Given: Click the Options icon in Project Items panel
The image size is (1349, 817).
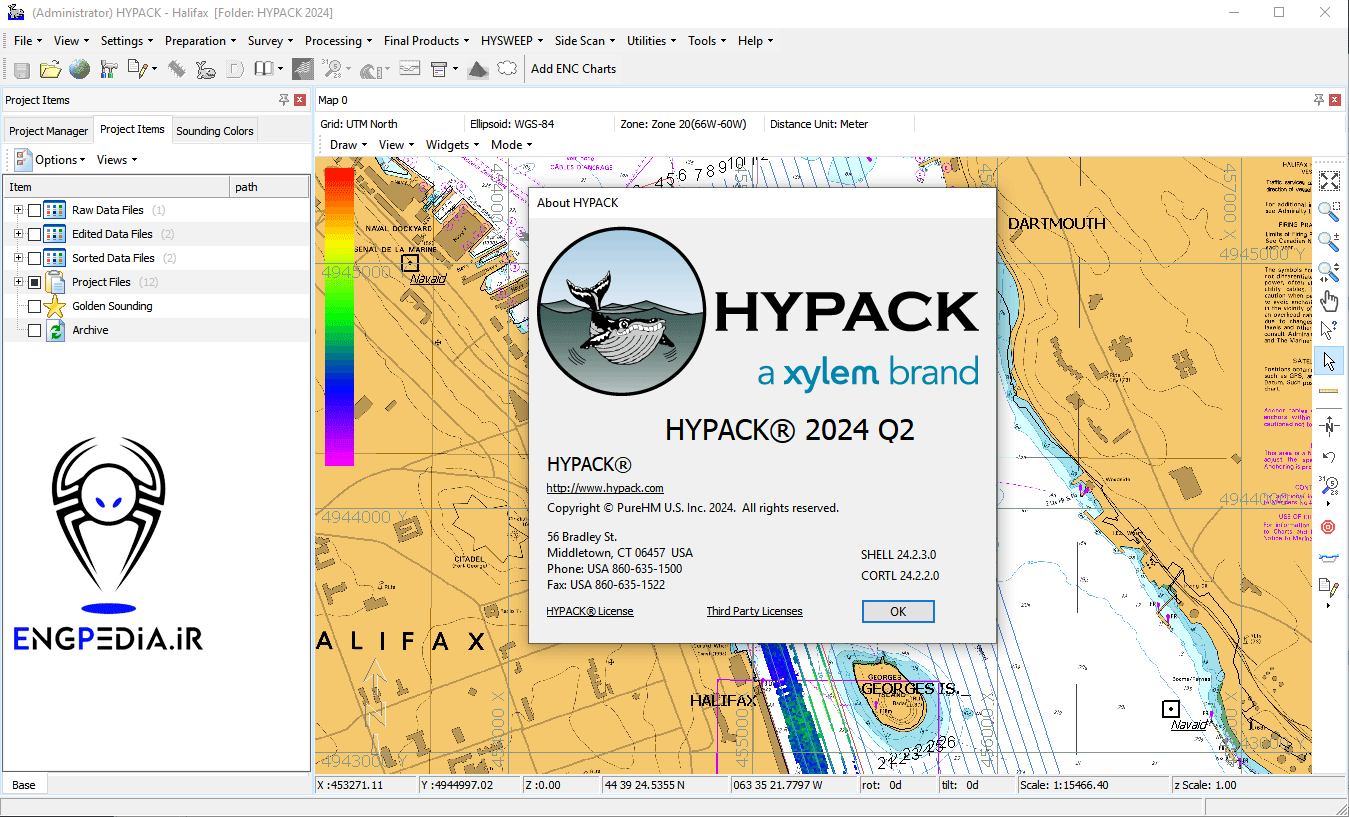Looking at the screenshot, I should 22,160.
